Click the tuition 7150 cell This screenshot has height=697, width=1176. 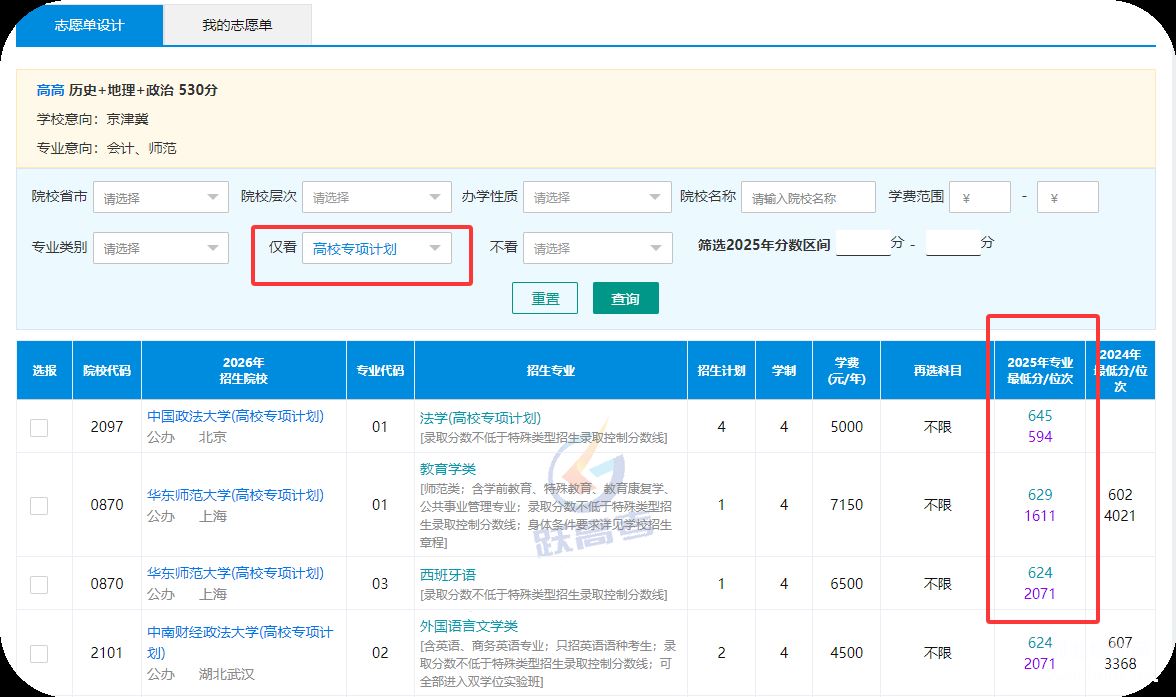click(846, 504)
